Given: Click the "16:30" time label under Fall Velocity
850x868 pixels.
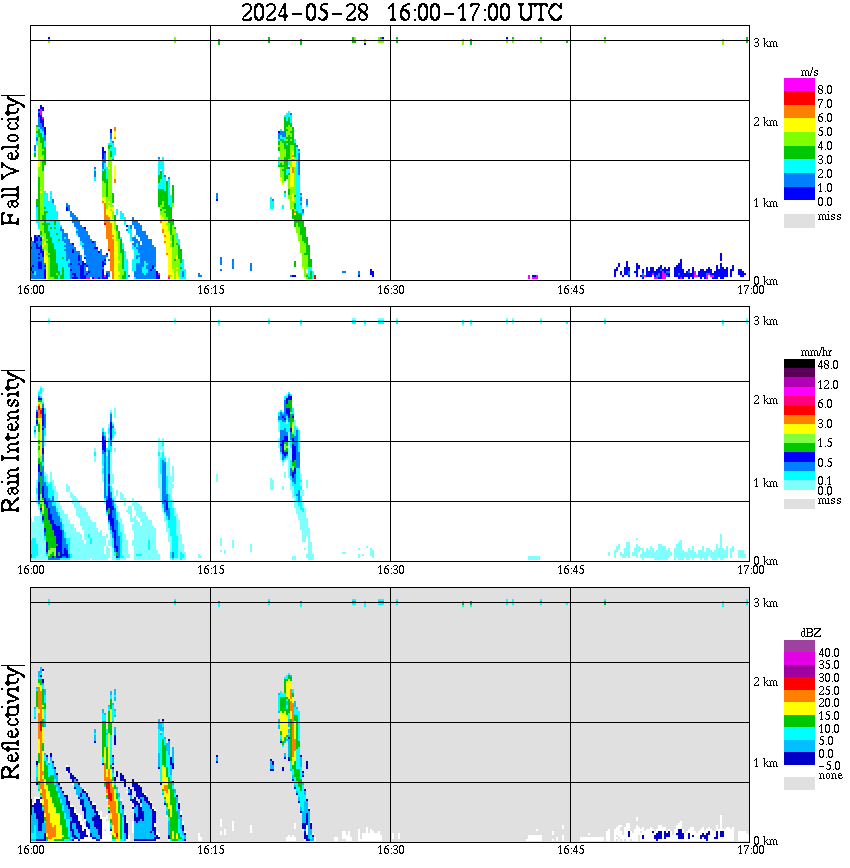Looking at the screenshot, I should 391,290.
